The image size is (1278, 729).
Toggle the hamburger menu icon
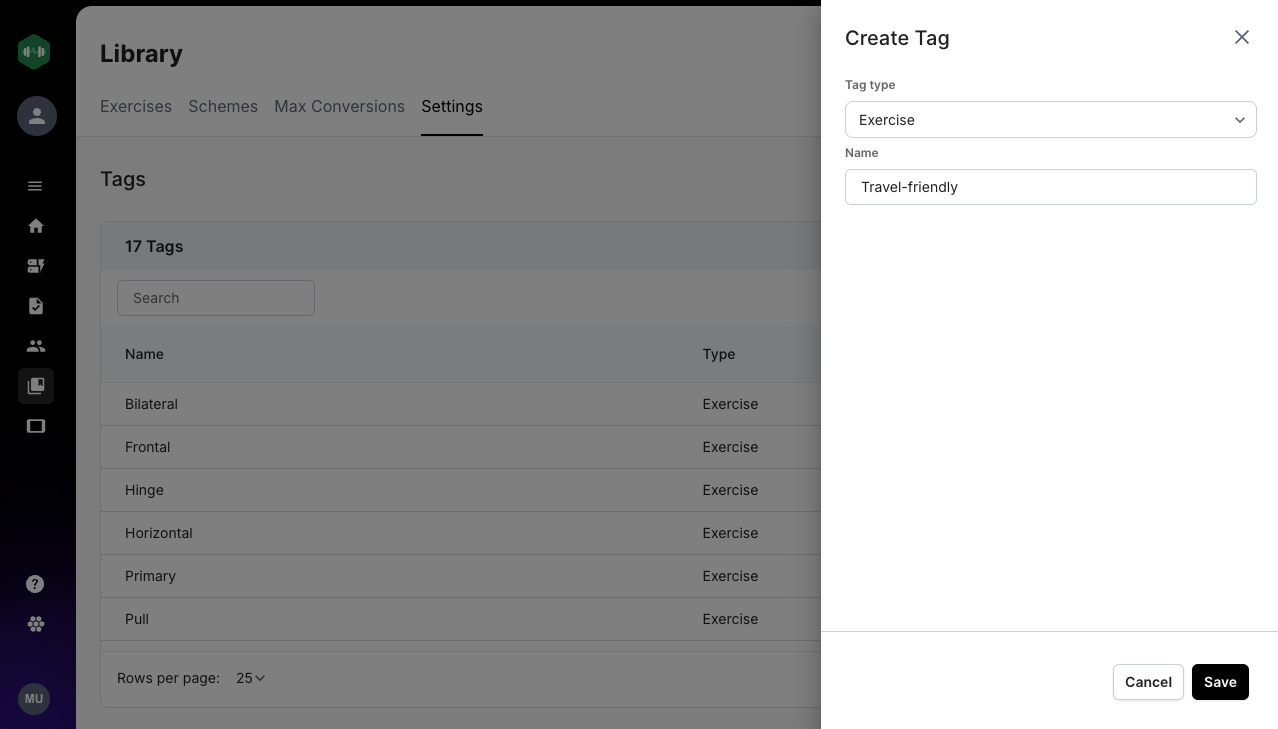[35, 186]
